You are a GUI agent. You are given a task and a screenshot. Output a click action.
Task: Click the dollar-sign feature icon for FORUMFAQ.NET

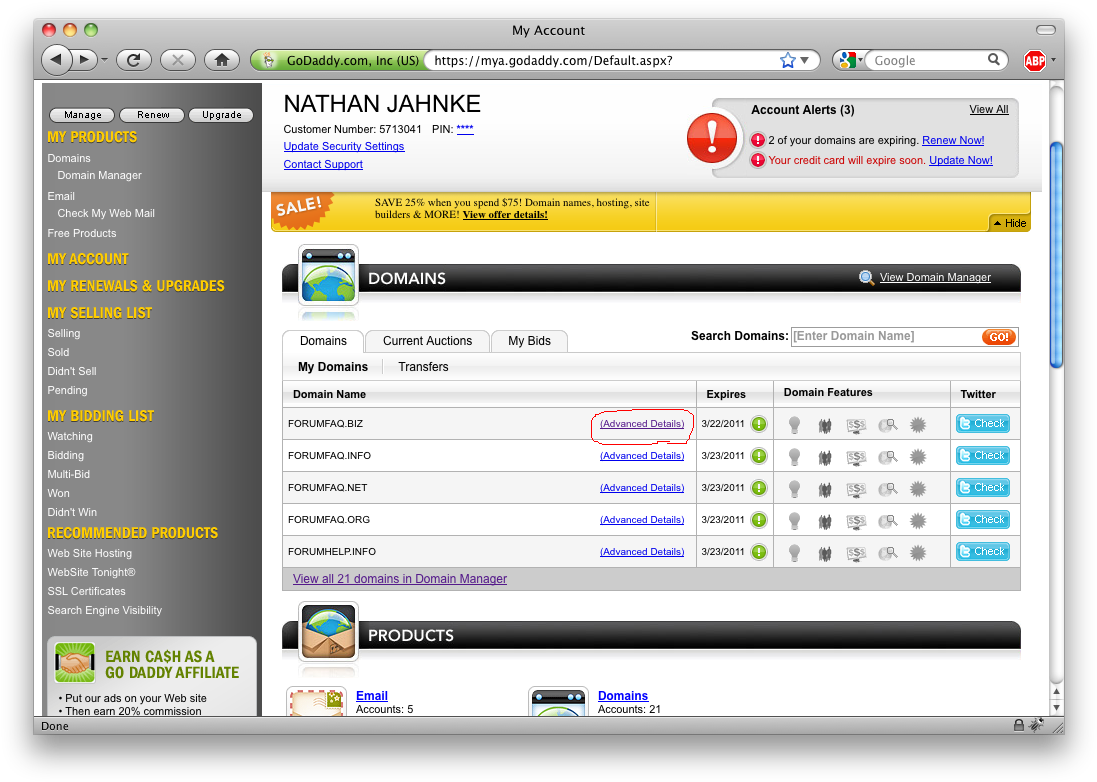[x=856, y=489]
